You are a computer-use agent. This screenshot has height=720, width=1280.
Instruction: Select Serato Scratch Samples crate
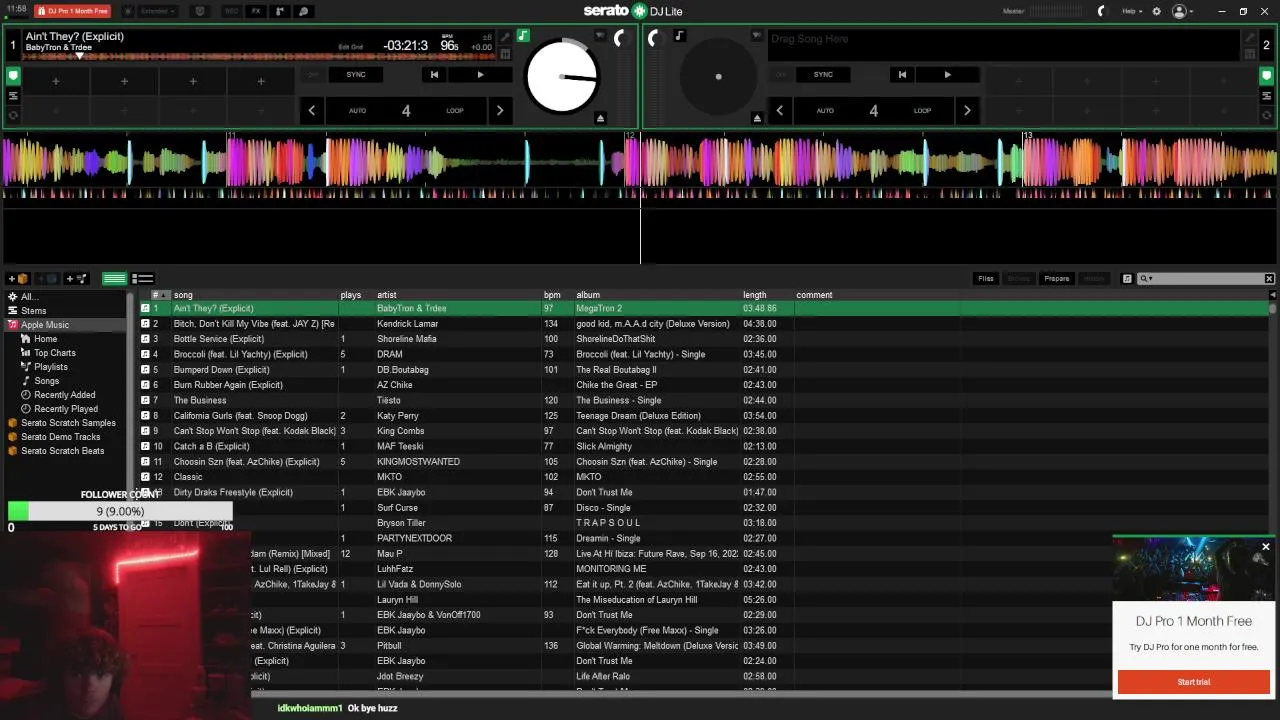click(68, 423)
